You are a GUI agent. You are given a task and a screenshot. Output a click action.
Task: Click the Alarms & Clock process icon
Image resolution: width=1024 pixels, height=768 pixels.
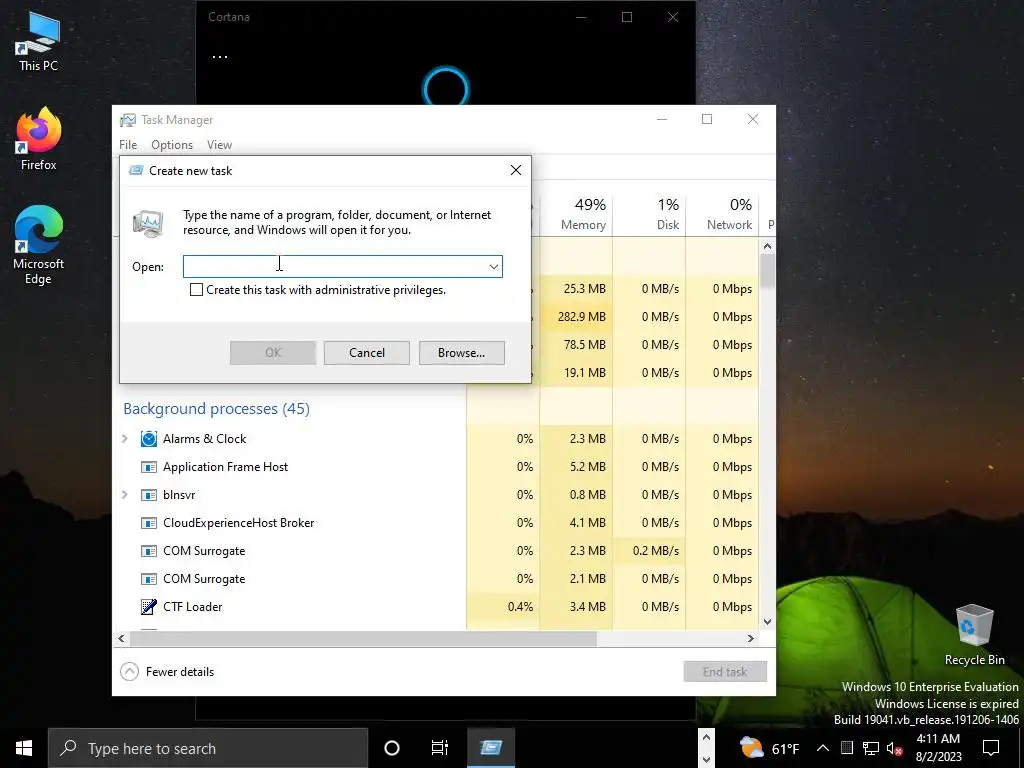[149, 439]
